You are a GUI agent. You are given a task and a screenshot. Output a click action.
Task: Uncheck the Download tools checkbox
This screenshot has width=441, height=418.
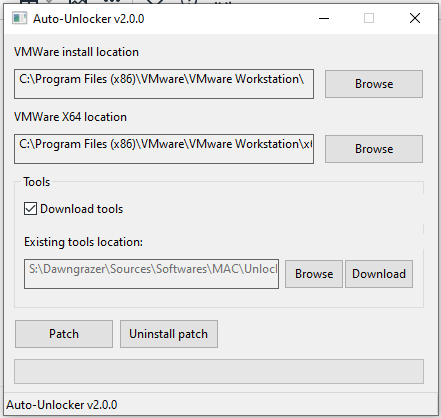(x=30, y=209)
